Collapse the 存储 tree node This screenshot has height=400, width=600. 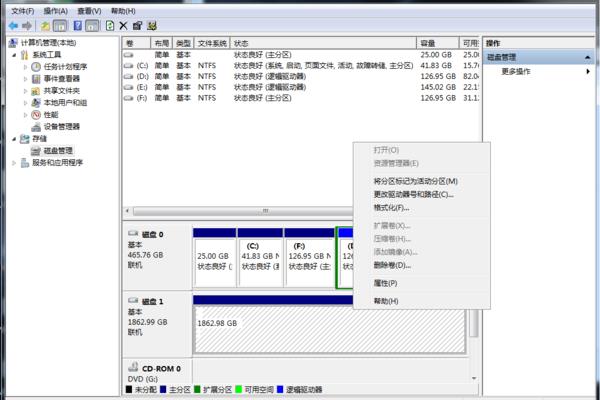tap(14, 139)
